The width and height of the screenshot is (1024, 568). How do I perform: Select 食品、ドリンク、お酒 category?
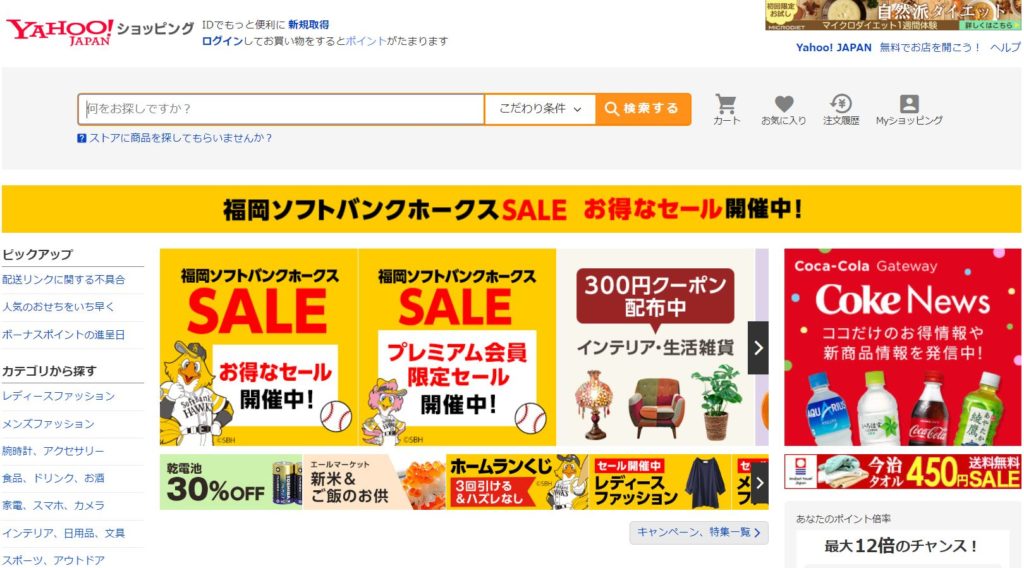54,479
